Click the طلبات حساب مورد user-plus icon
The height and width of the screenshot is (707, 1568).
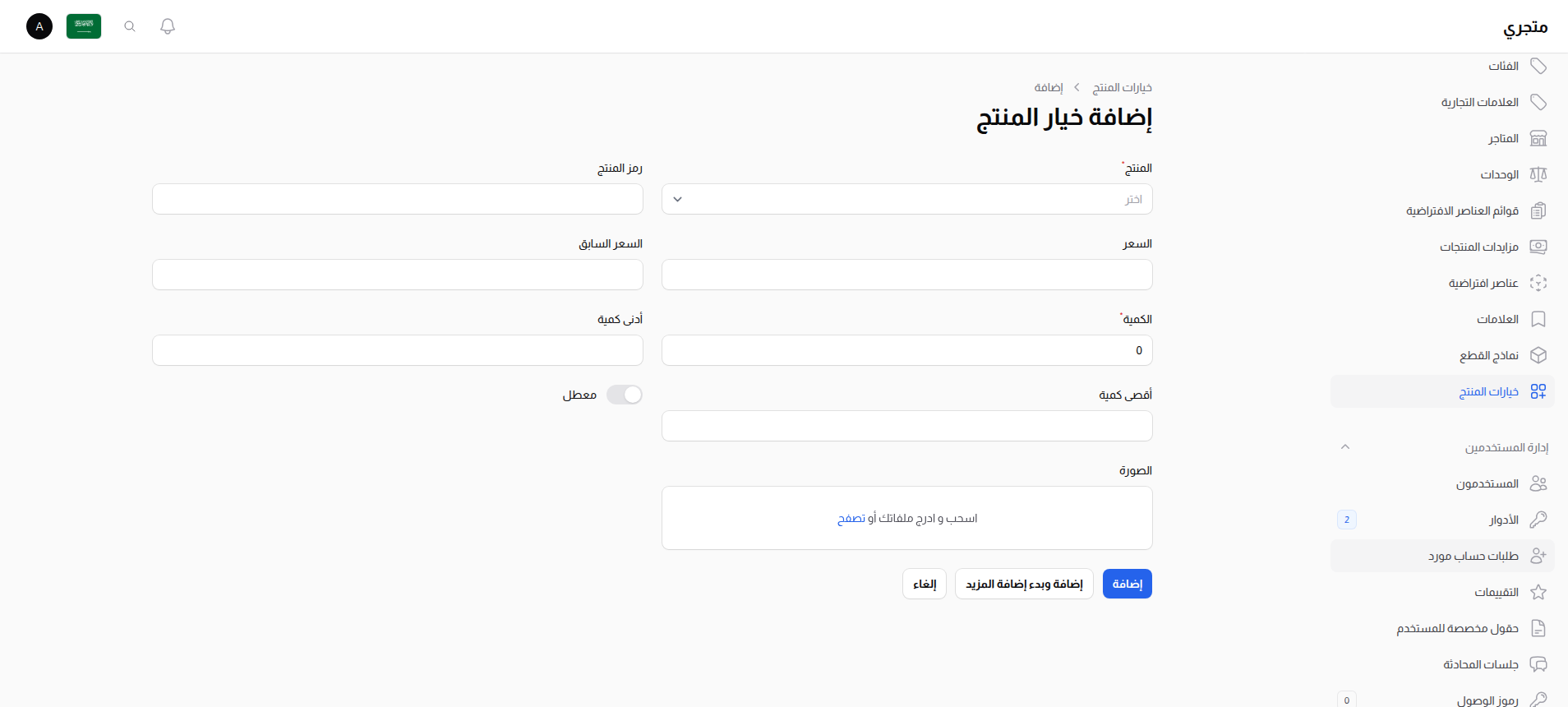1538,556
